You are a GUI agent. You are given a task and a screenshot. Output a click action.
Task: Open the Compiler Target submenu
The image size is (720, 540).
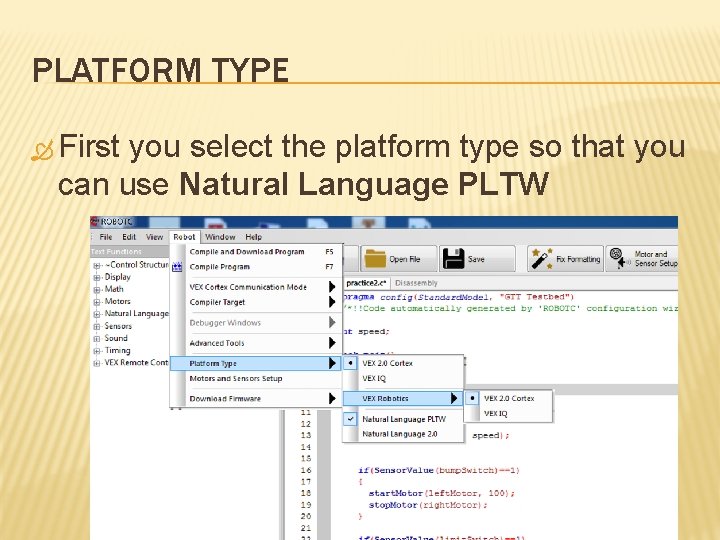(x=256, y=302)
